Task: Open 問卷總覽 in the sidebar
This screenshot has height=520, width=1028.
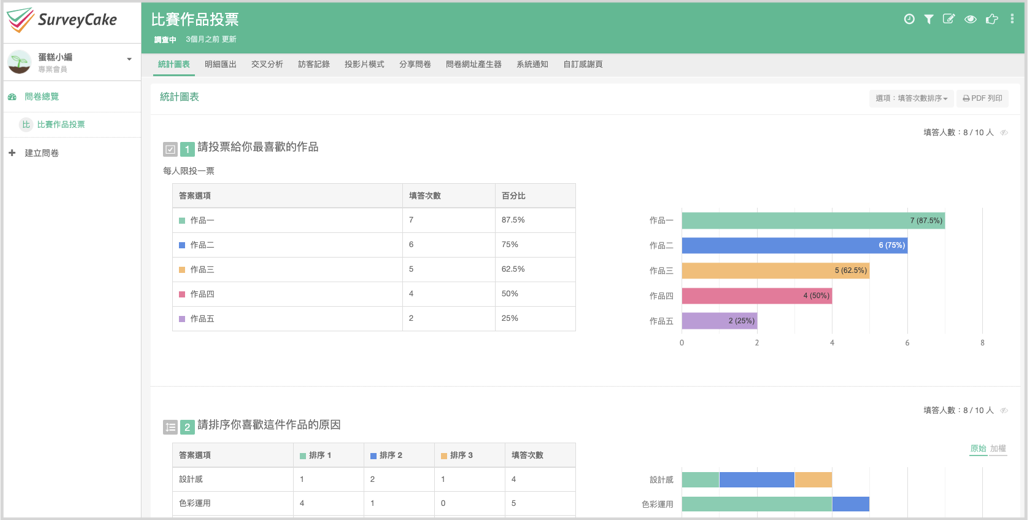Action: click(41, 96)
